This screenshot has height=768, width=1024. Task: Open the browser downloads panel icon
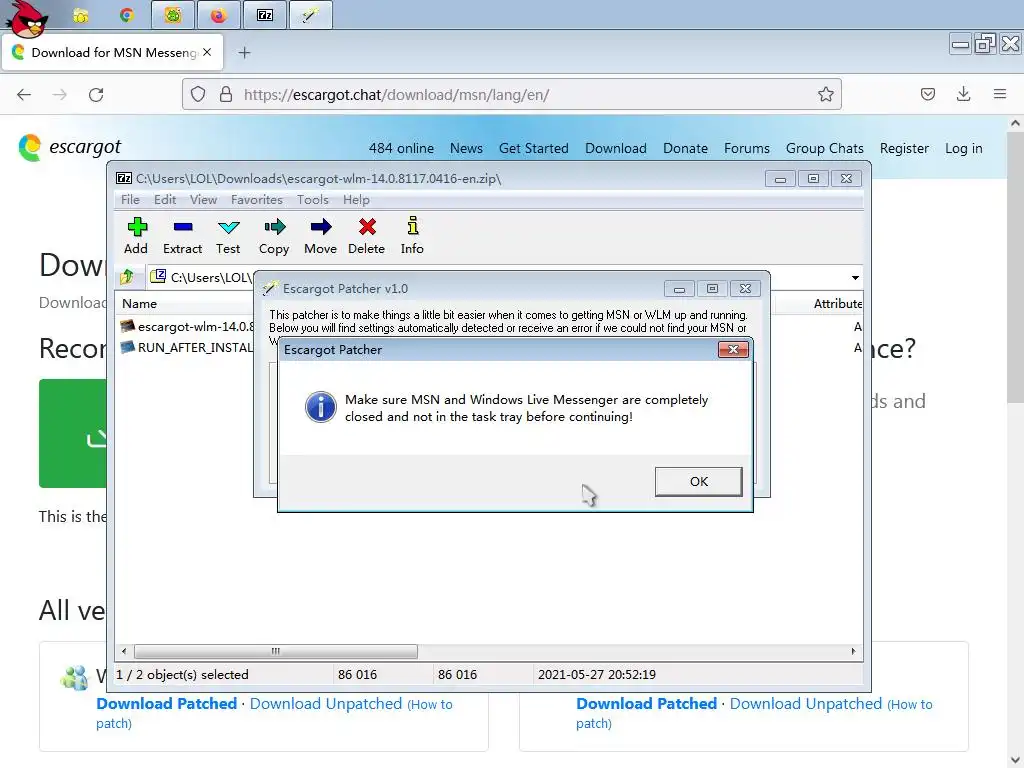click(963, 95)
